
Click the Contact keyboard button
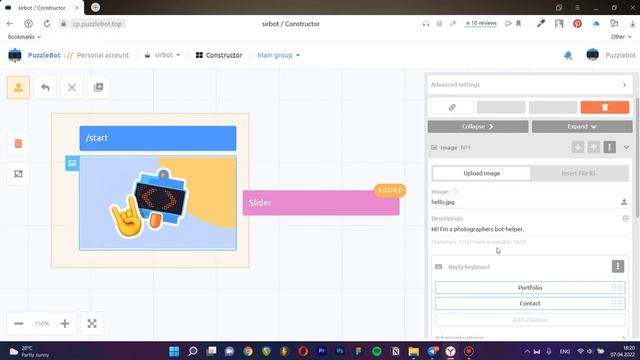tap(530, 303)
